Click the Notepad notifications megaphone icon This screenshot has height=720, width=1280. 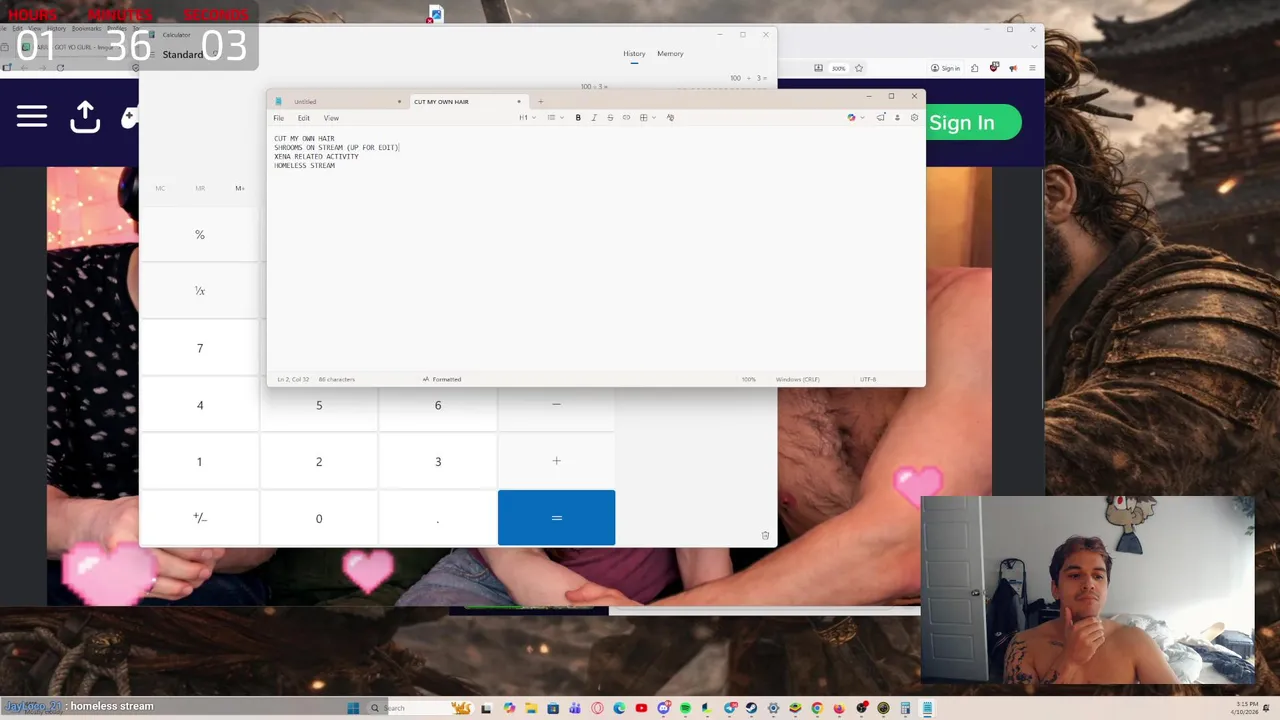pos(881,118)
